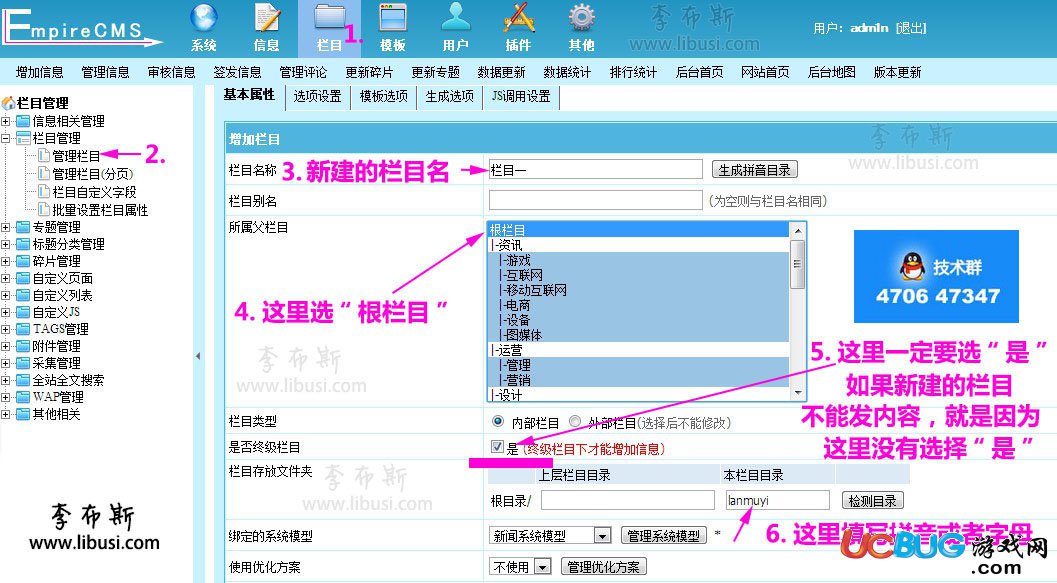Click the list scrollbar up arrow
This screenshot has width=1057, height=583.
[x=797, y=231]
